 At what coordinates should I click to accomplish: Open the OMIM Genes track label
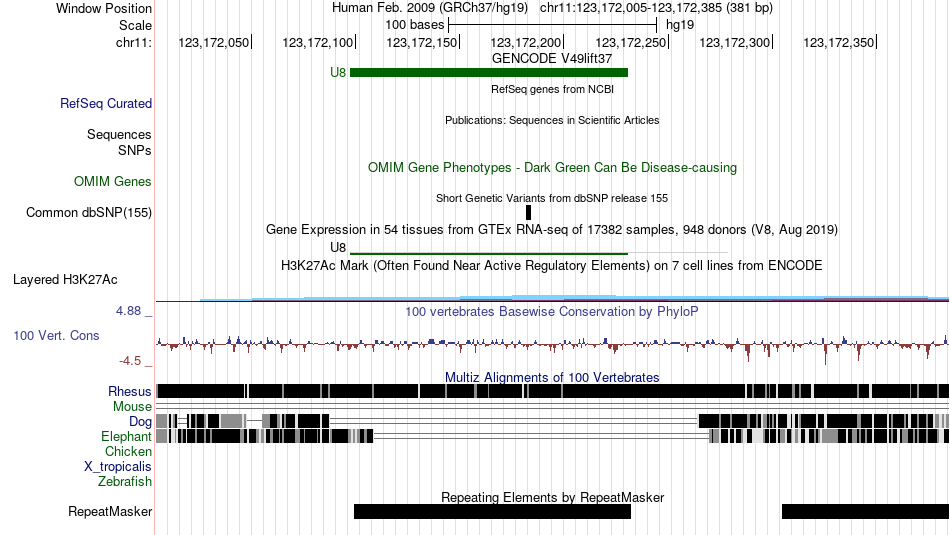click(x=113, y=182)
